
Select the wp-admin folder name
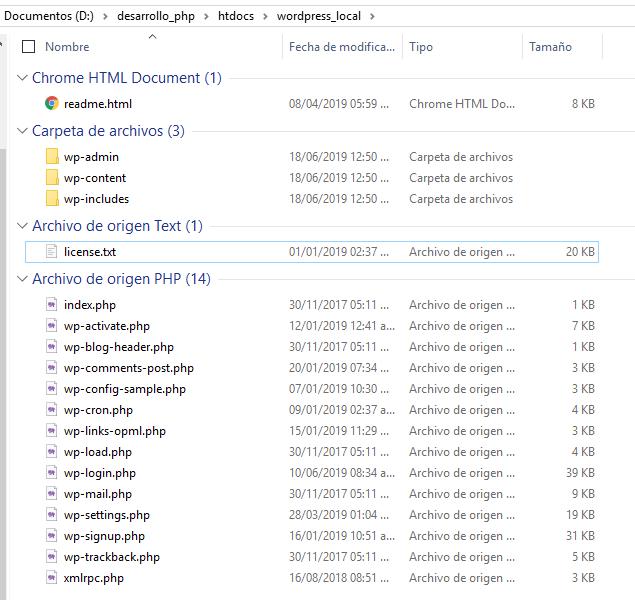click(x=91, y=157)
